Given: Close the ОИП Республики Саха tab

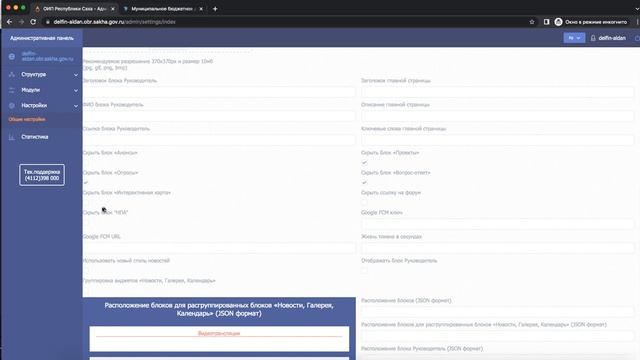Looking at the screenshot, I should coord(113,9).
